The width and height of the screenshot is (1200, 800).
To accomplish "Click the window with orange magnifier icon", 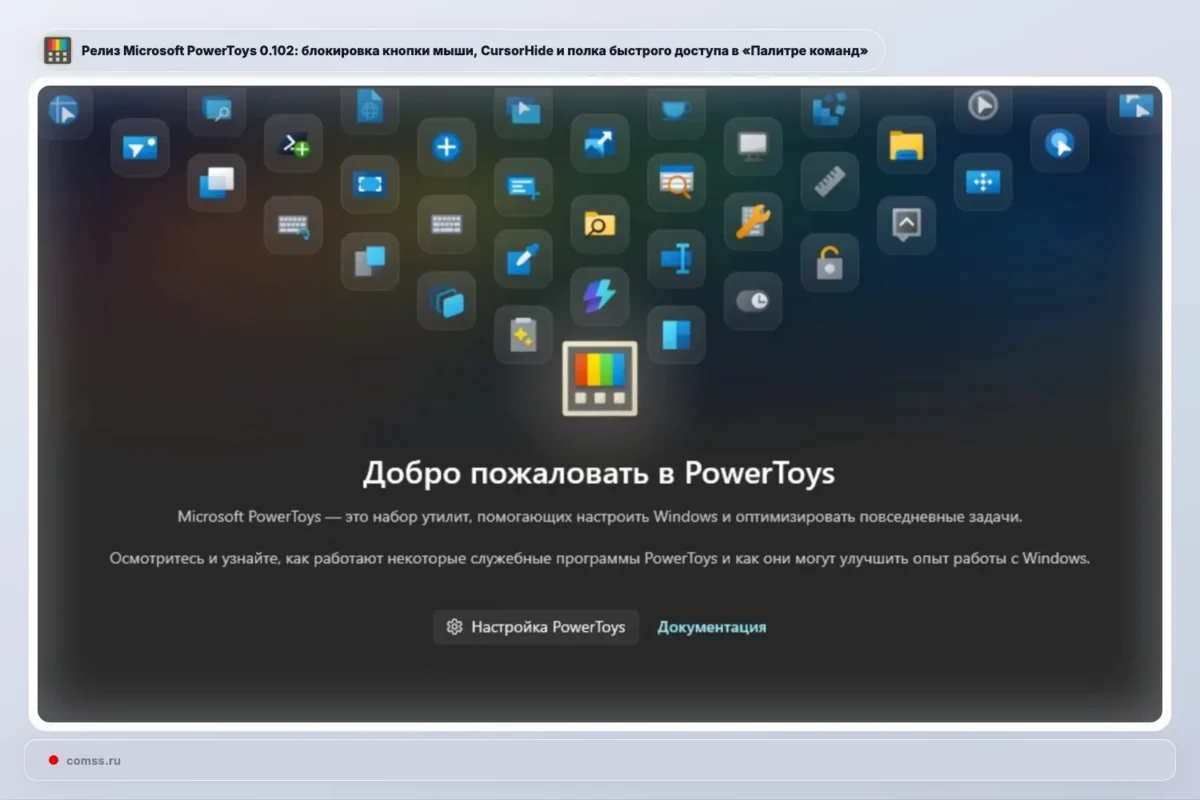I will click(x=676, y=182).
